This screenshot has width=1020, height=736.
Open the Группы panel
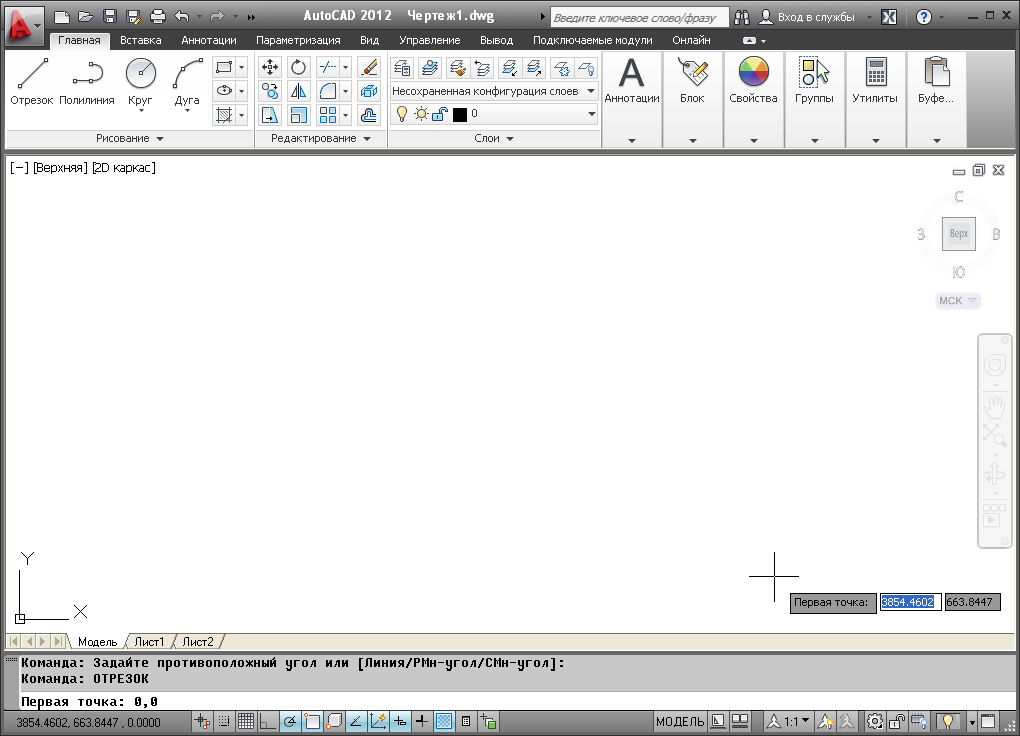click(814, 81)
